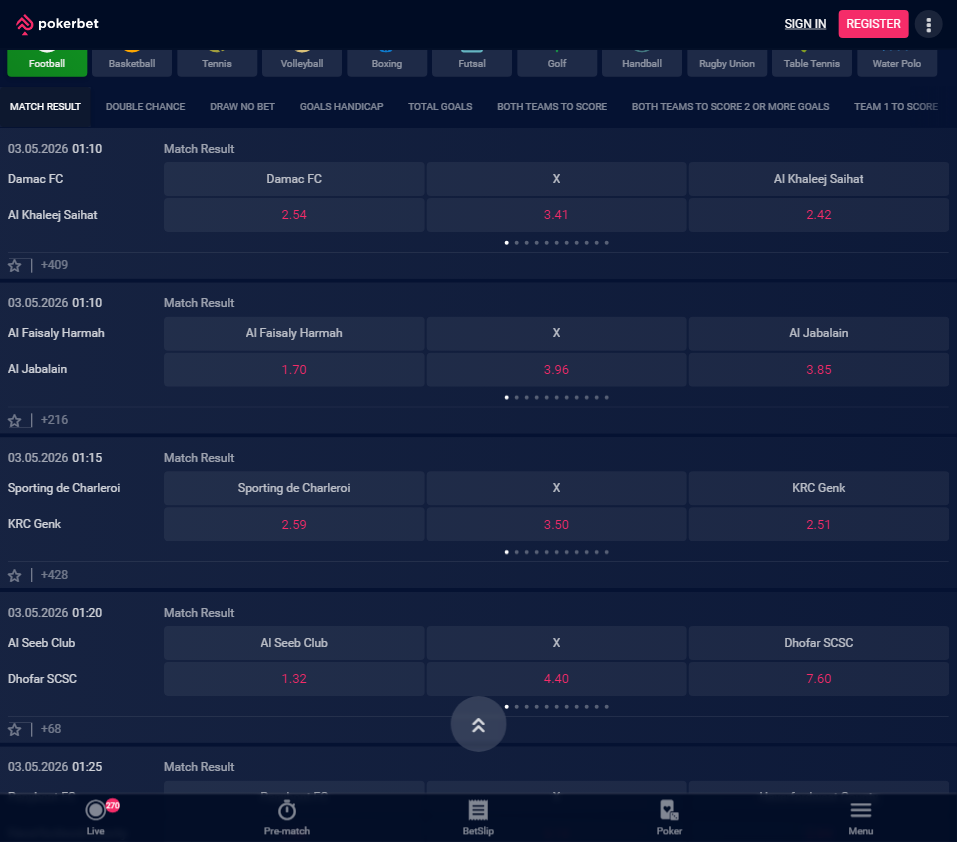The image size is (957, 842).
Task: Select the Table Tennis sport tab
Action: [x=812, y=63]
